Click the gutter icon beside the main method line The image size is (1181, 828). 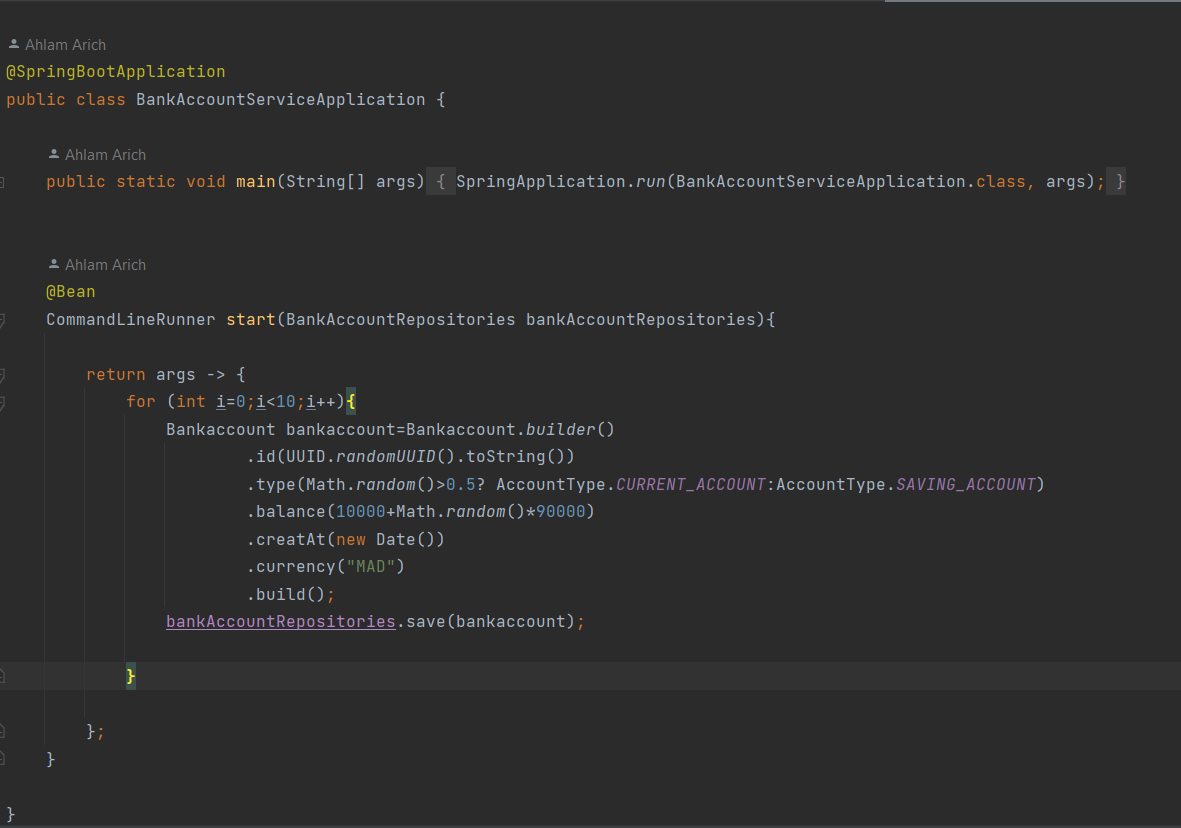(x=5, y=181)
